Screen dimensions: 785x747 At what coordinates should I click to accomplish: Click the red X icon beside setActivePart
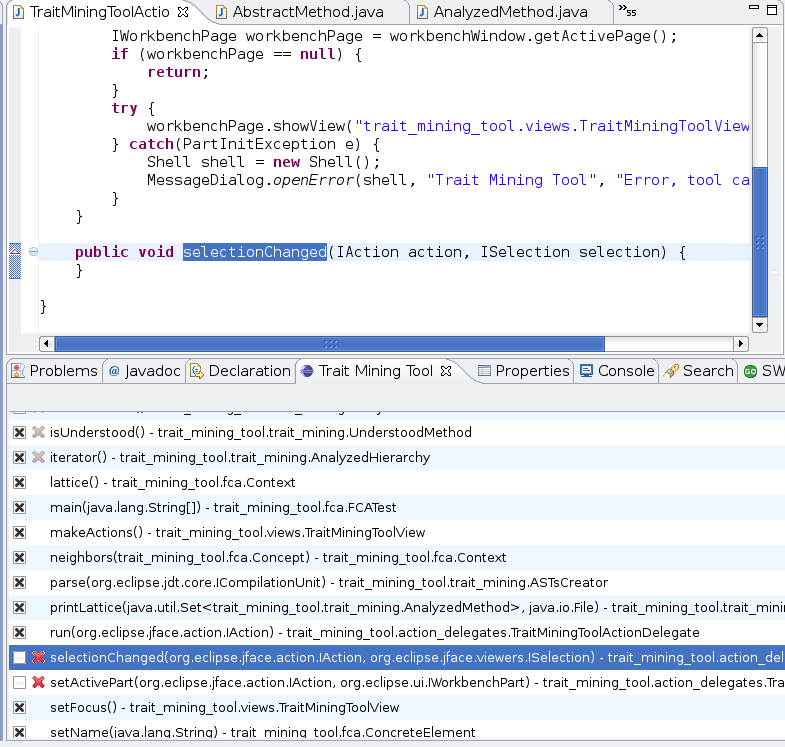tap(39, 682)
